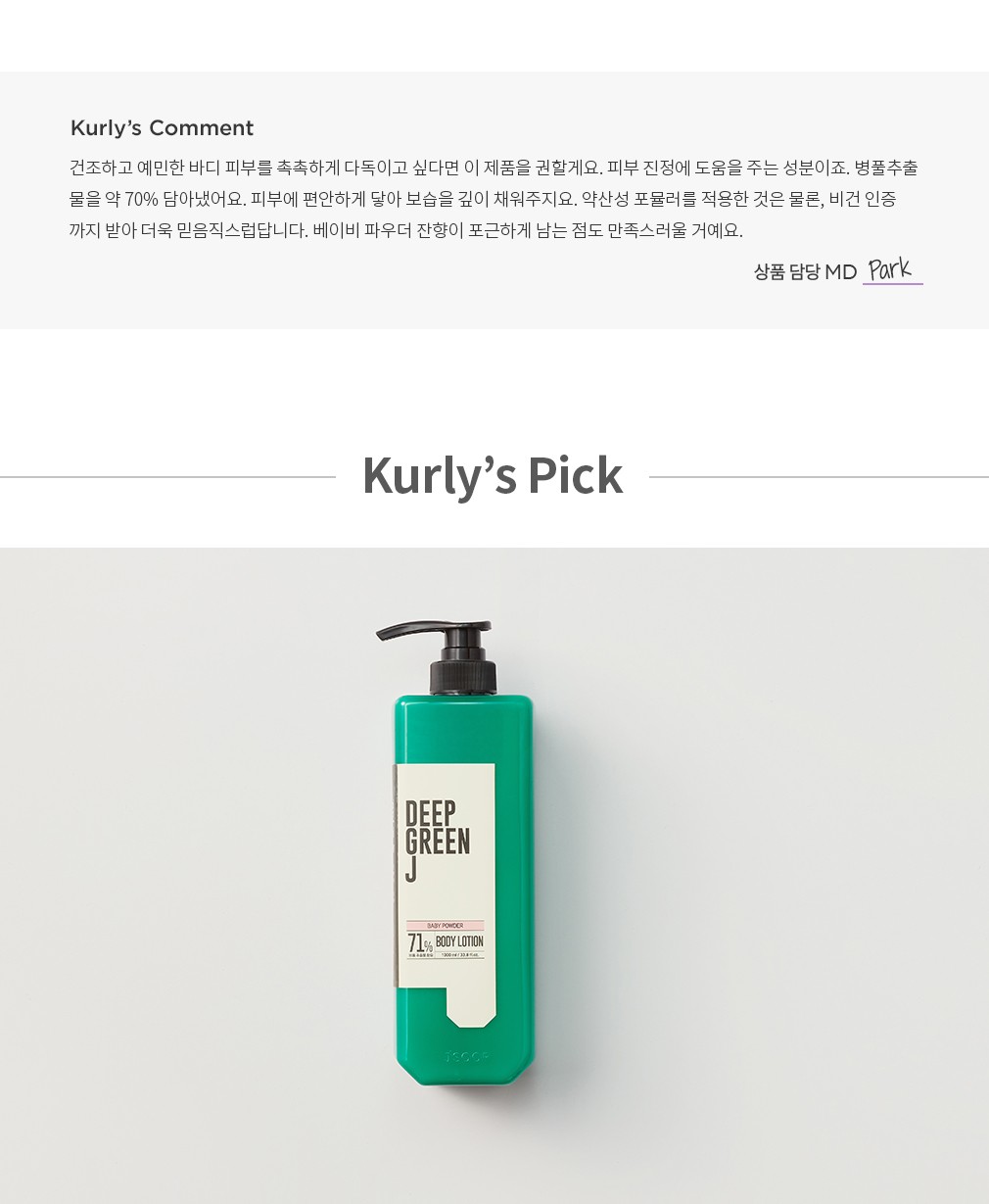
Task: Click the "BODY LOTION" text on the bottle
Action: pos(459,941)
